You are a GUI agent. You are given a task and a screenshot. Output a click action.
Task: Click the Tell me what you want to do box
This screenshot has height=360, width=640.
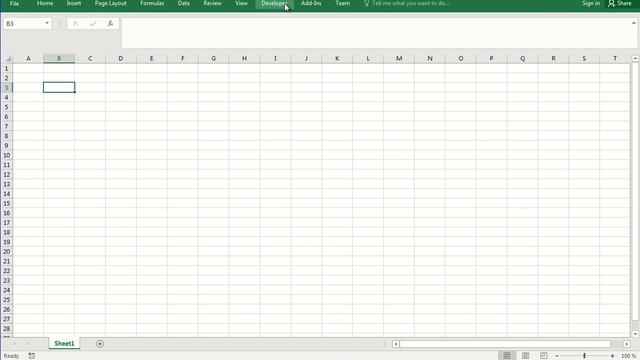pyautogui.click(x=407, y=3)
